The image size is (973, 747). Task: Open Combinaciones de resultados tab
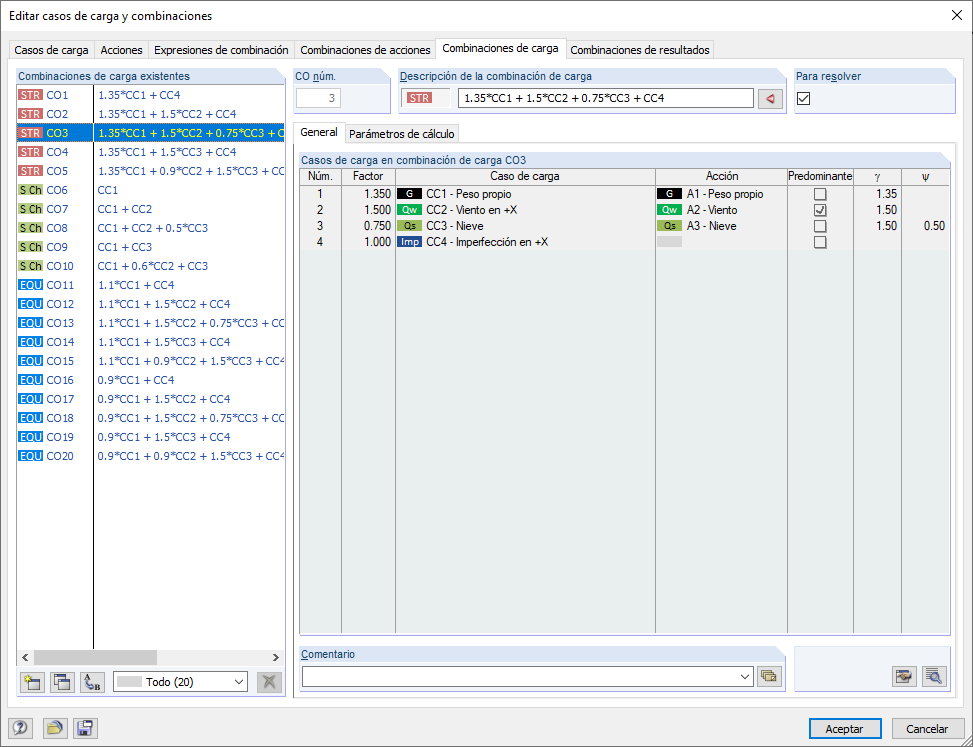click(640, 50)
